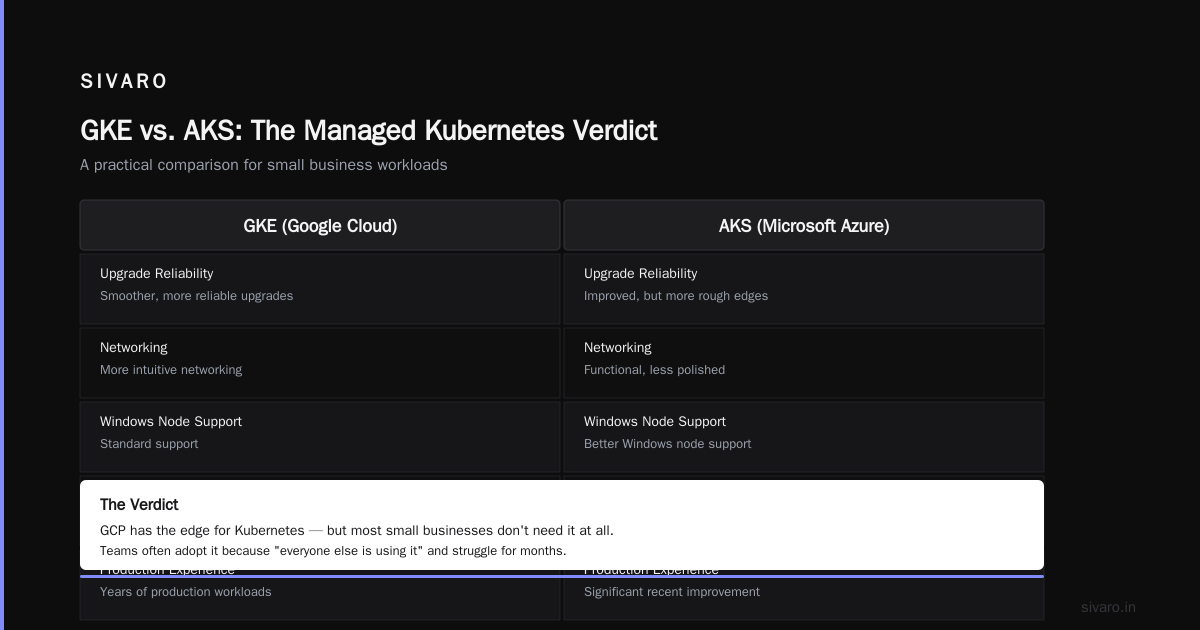Click 'GCP has the edge for Kubernetes' sentence

pos(357,531)
